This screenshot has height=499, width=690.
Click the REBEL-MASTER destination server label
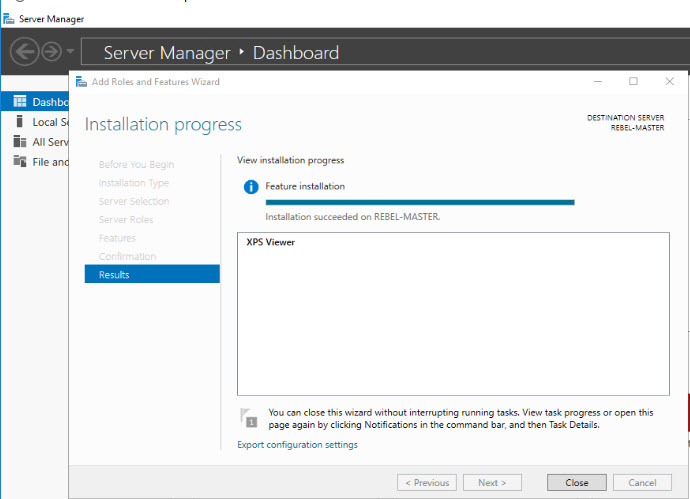[637, 128]
